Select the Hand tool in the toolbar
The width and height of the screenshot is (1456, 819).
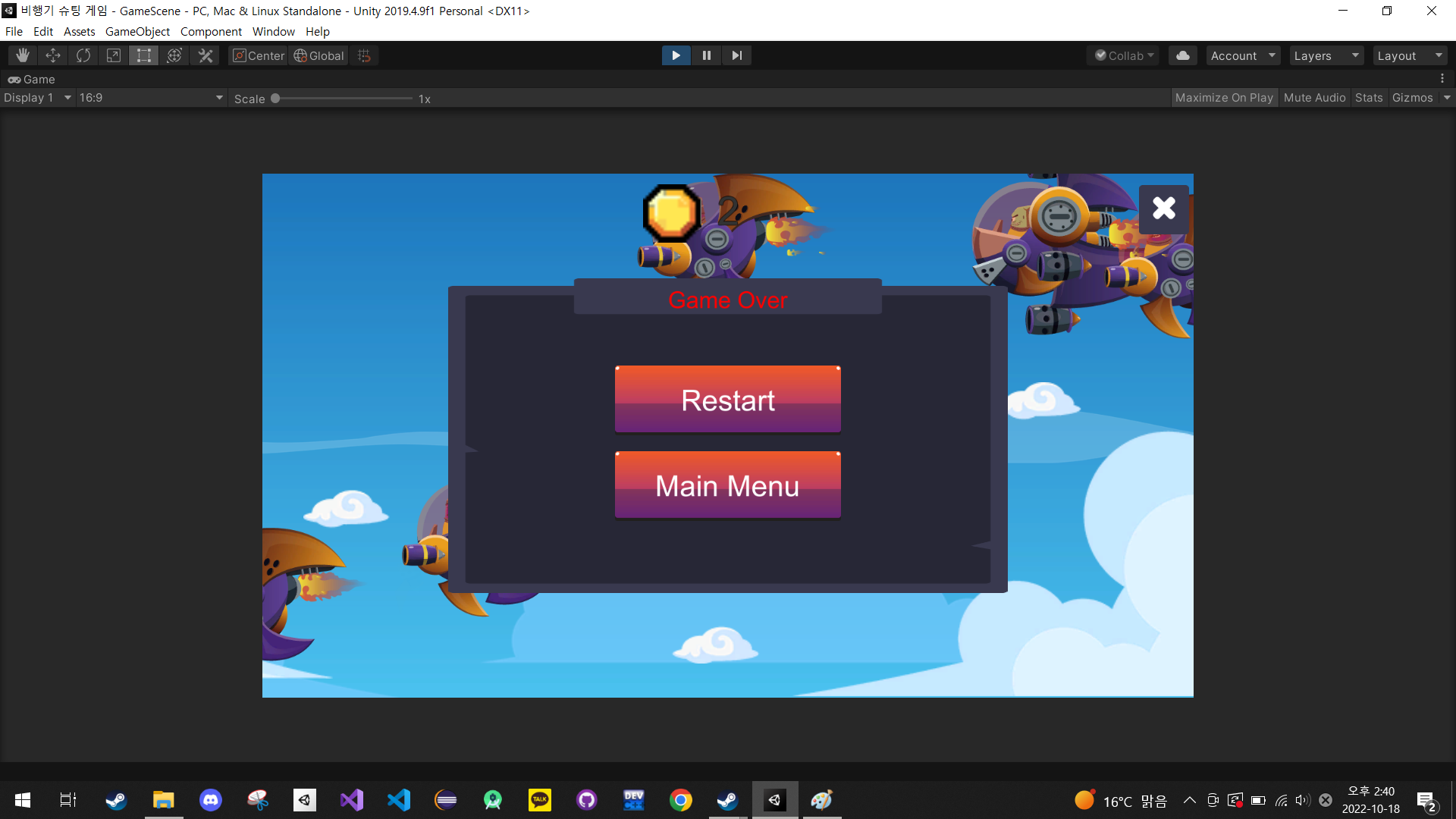tap(22, 55)
